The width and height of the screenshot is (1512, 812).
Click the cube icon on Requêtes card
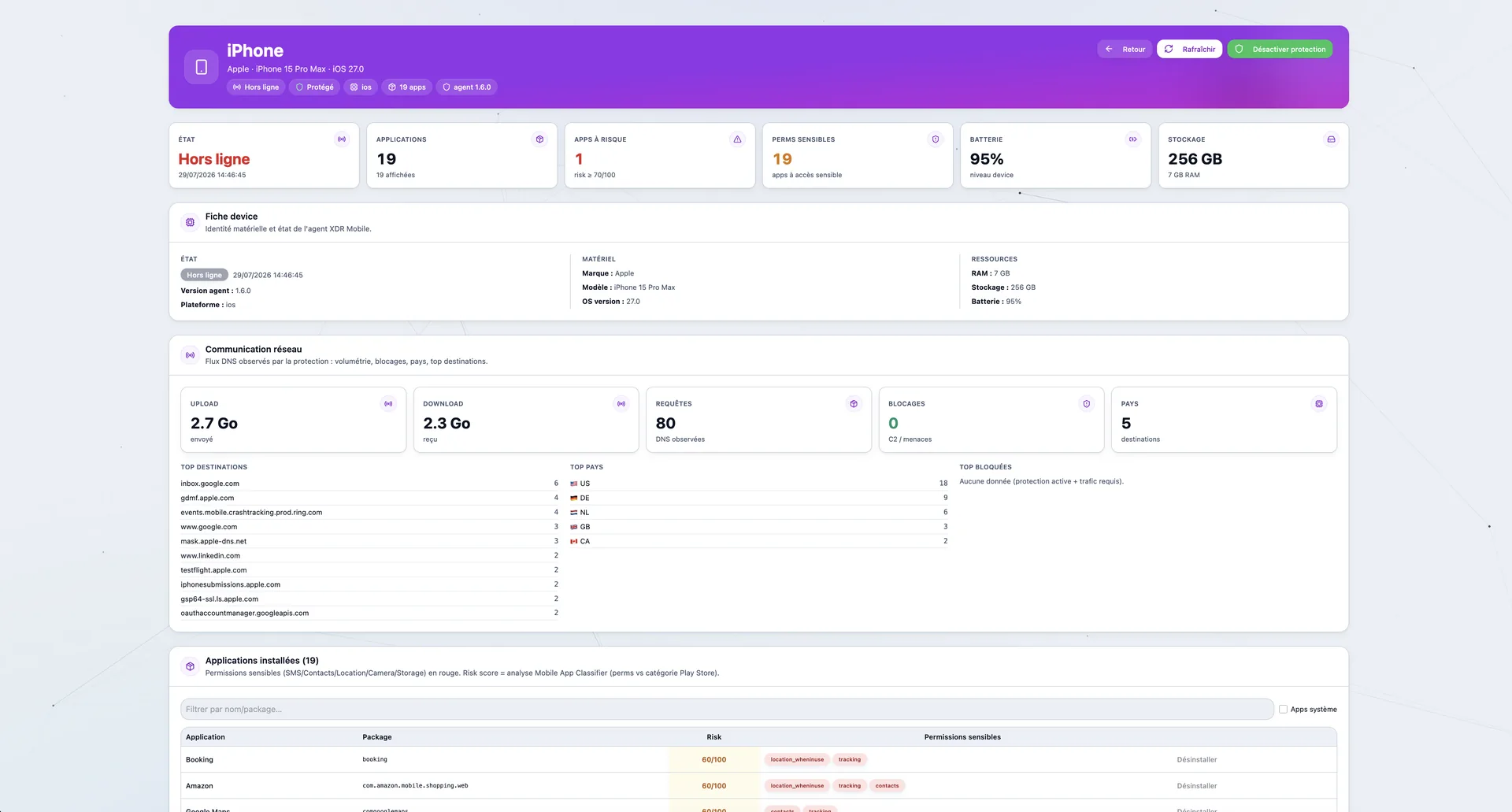point(854,404)
